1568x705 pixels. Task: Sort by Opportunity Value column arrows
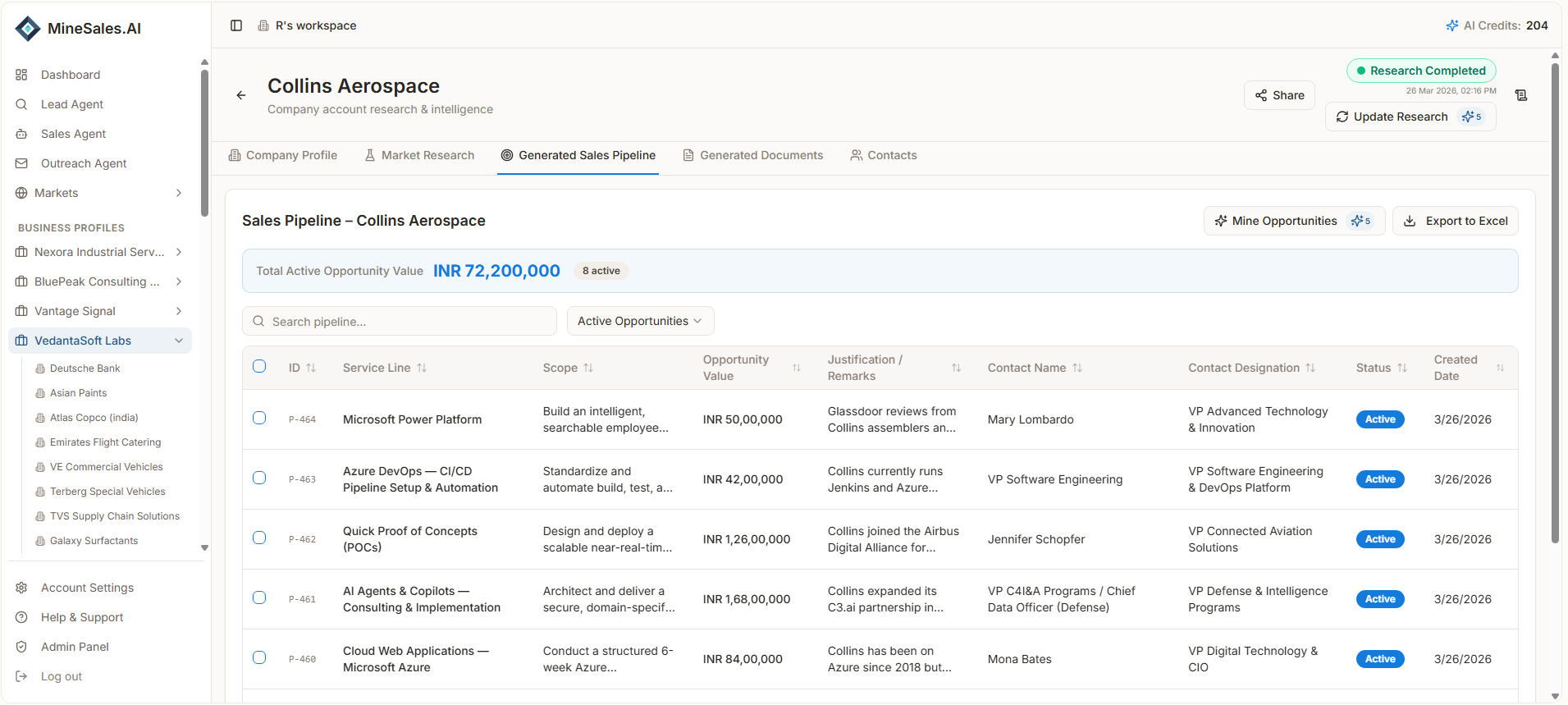(797, 368)
